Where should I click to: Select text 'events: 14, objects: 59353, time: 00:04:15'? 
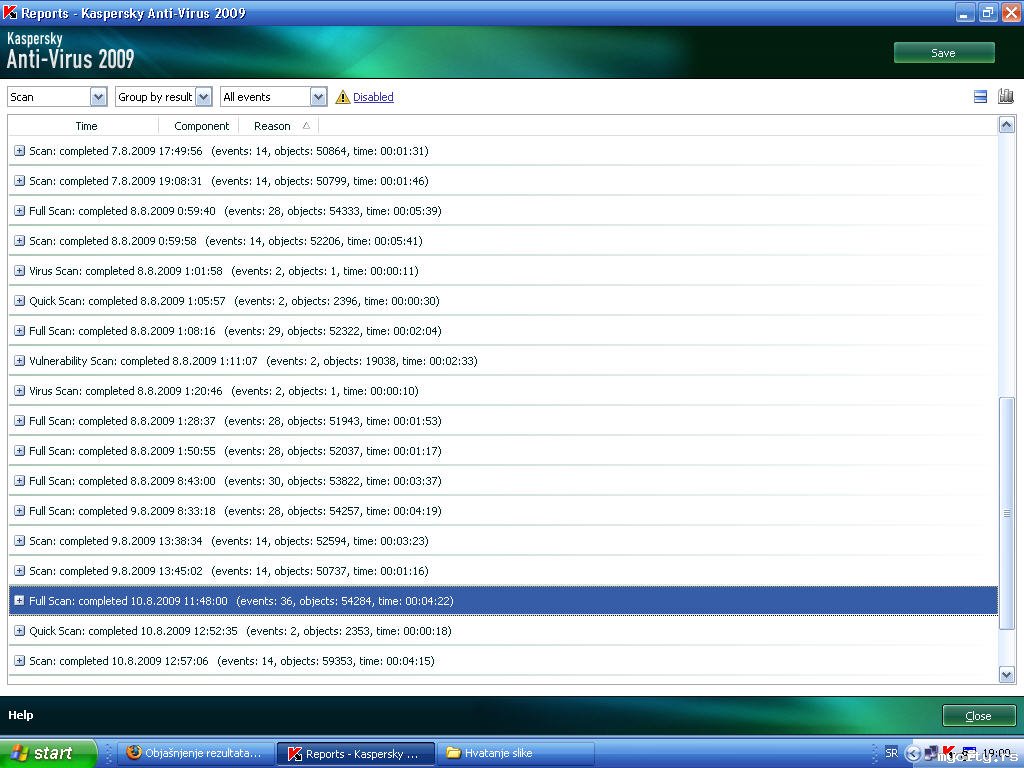click(x=326, y=661)
